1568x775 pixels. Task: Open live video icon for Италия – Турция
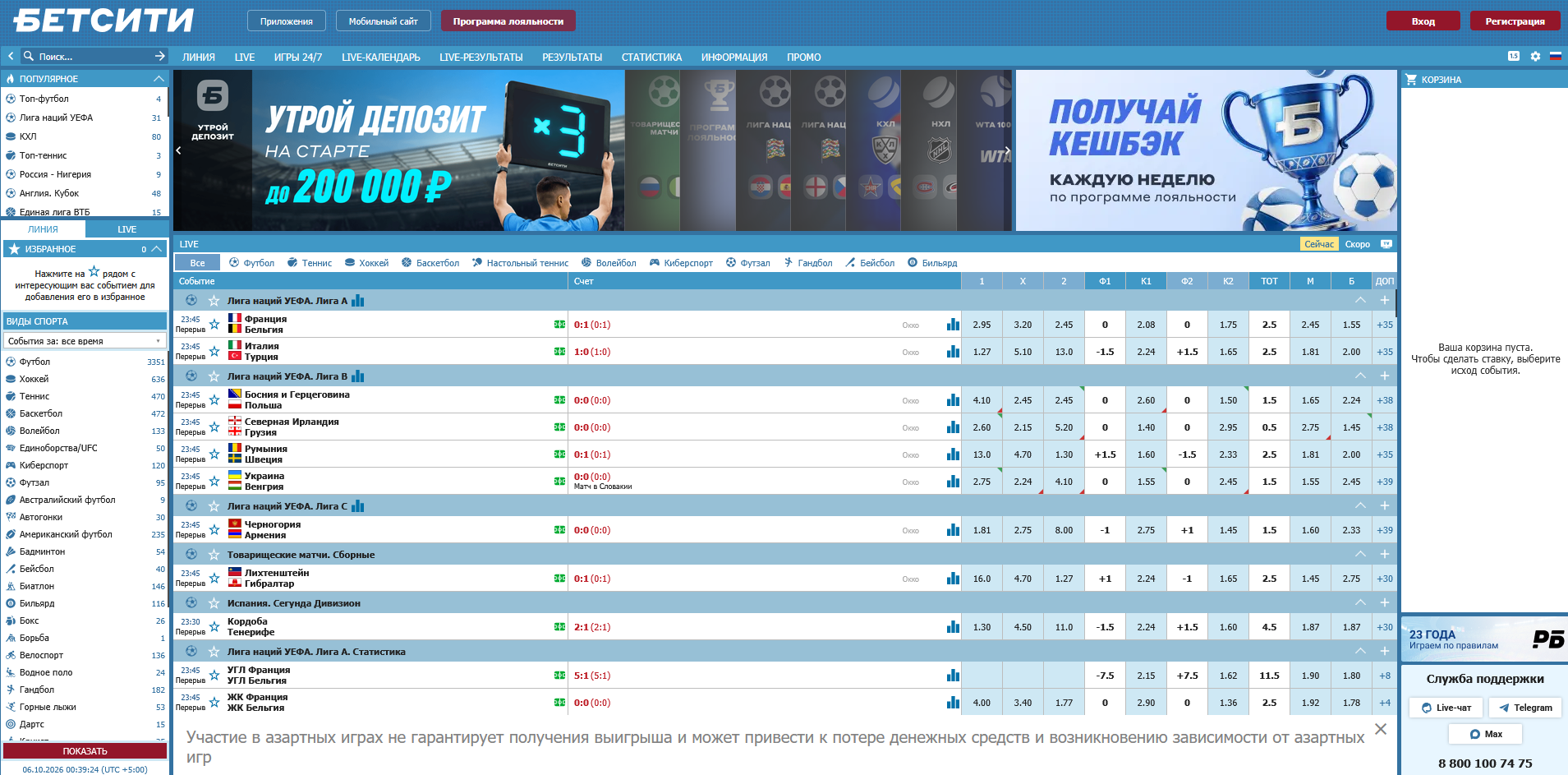point(559,352)
